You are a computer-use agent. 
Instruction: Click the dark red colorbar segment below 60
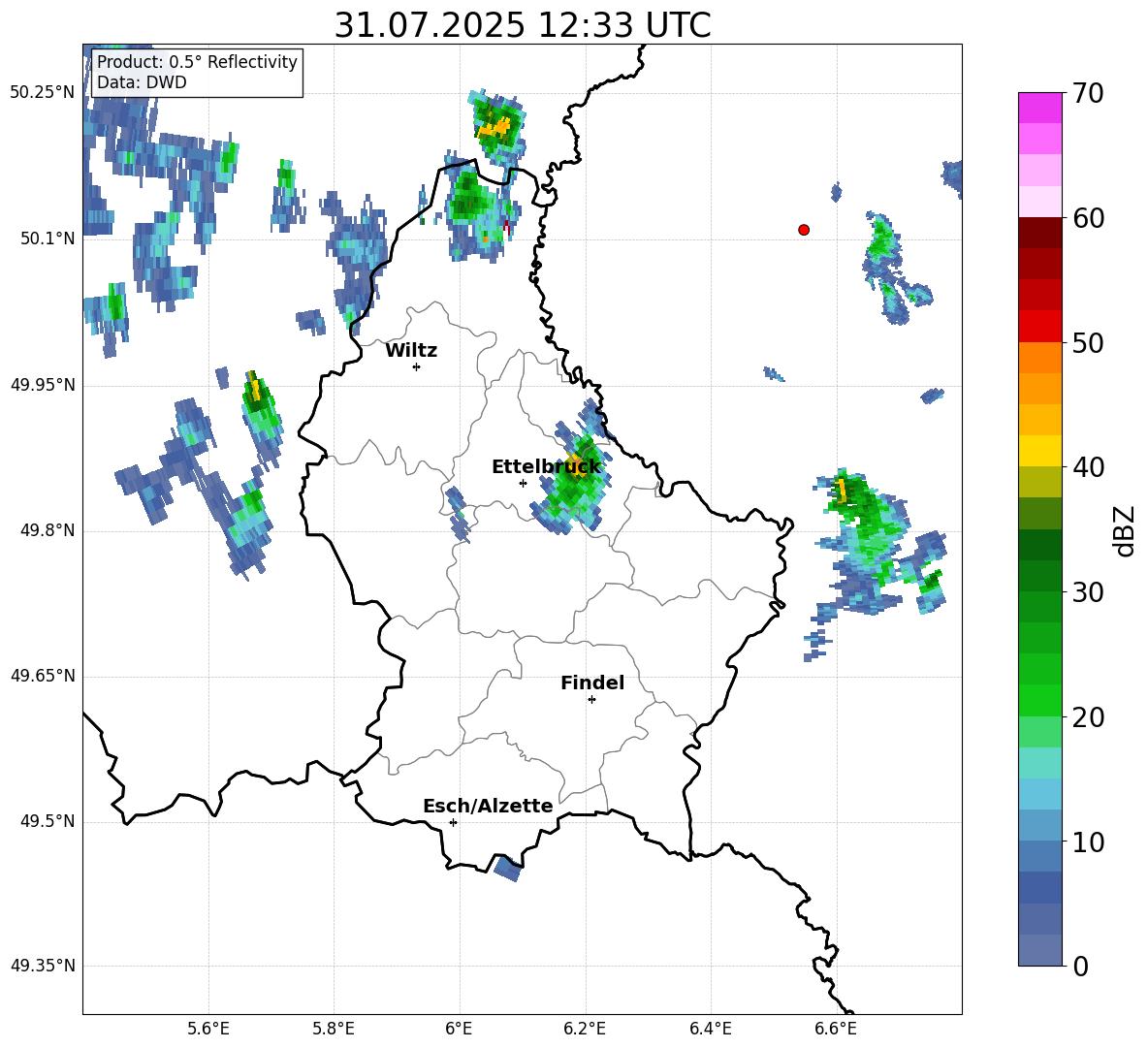tap(1039, 233)
